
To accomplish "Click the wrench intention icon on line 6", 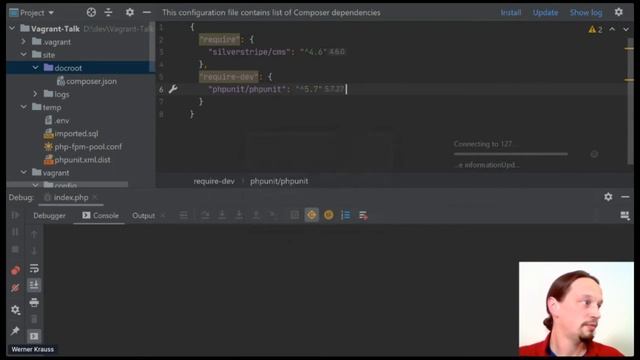I will (173, 89).
